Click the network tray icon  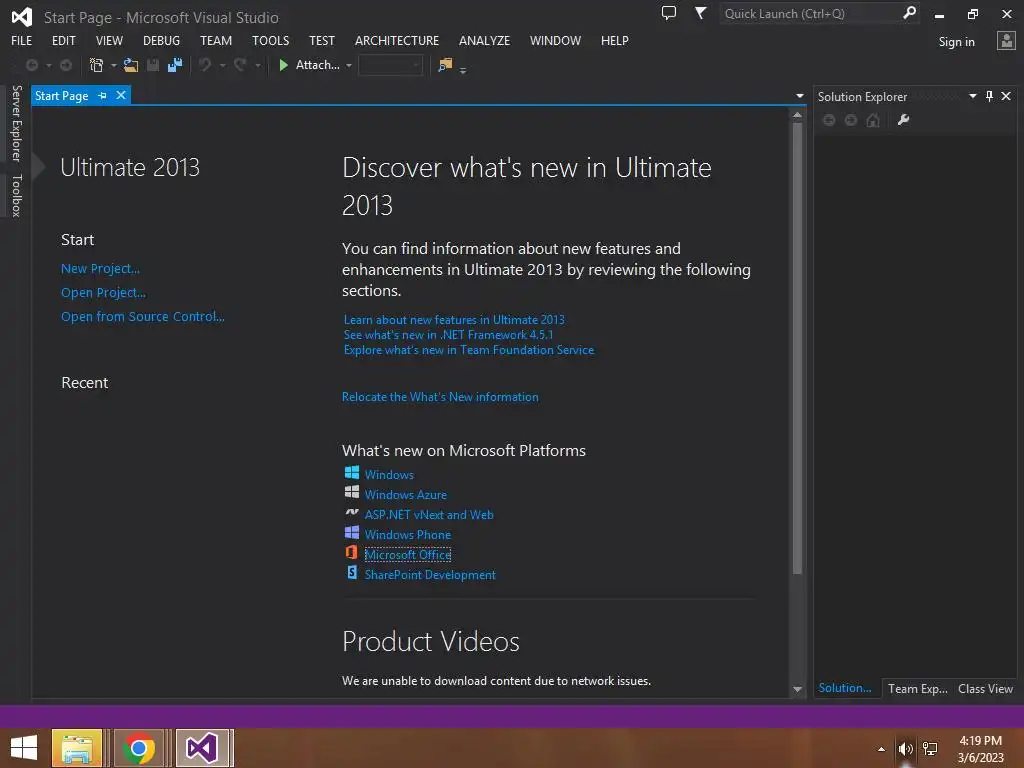pos(931,749)
